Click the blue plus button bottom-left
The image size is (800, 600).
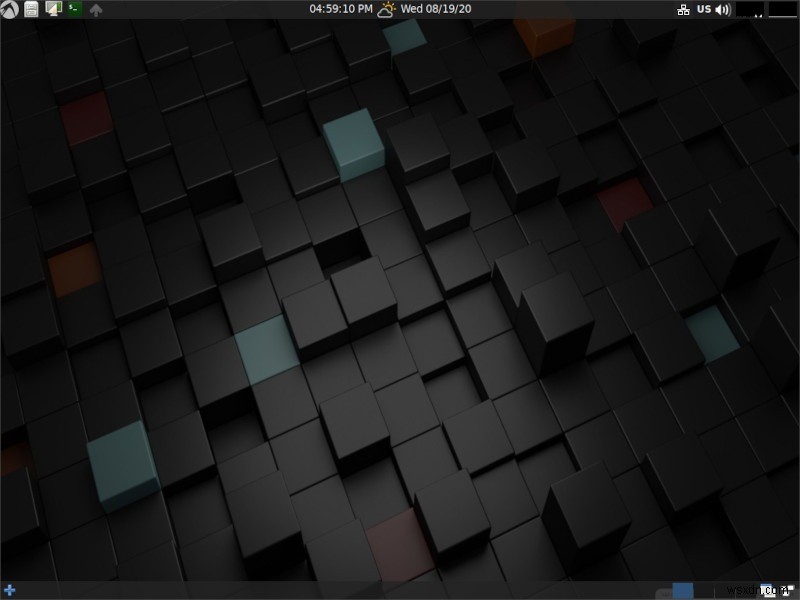click(7, 592)
